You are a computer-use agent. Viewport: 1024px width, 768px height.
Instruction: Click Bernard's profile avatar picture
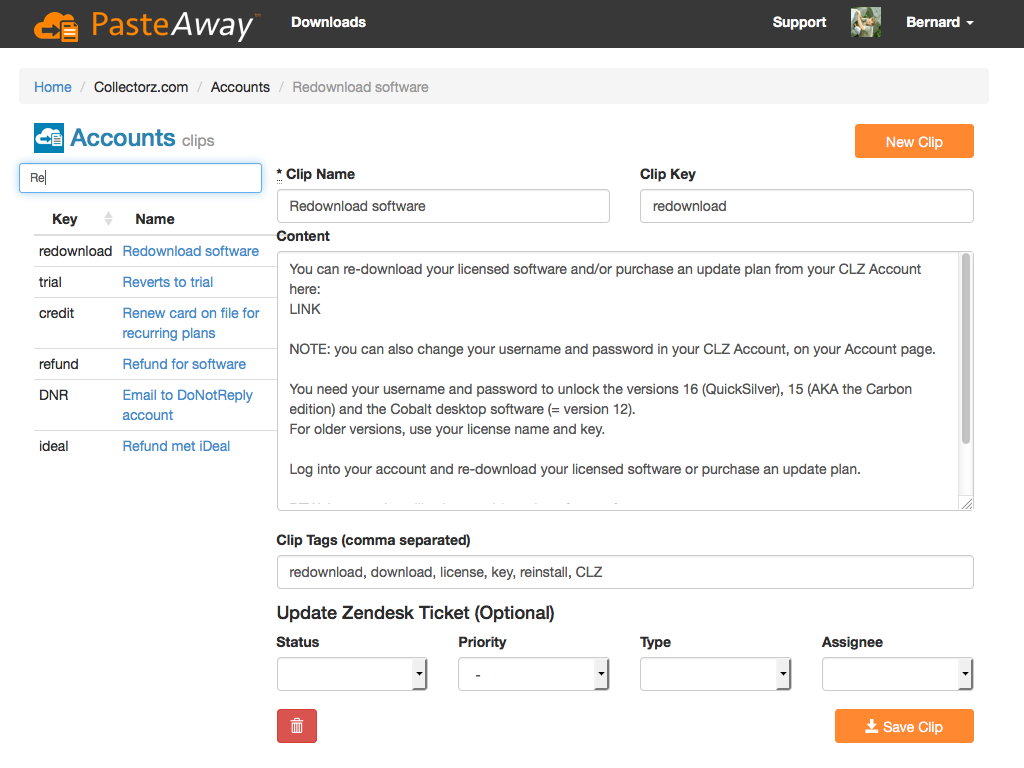pyautogui.click(x=866, y=23)
